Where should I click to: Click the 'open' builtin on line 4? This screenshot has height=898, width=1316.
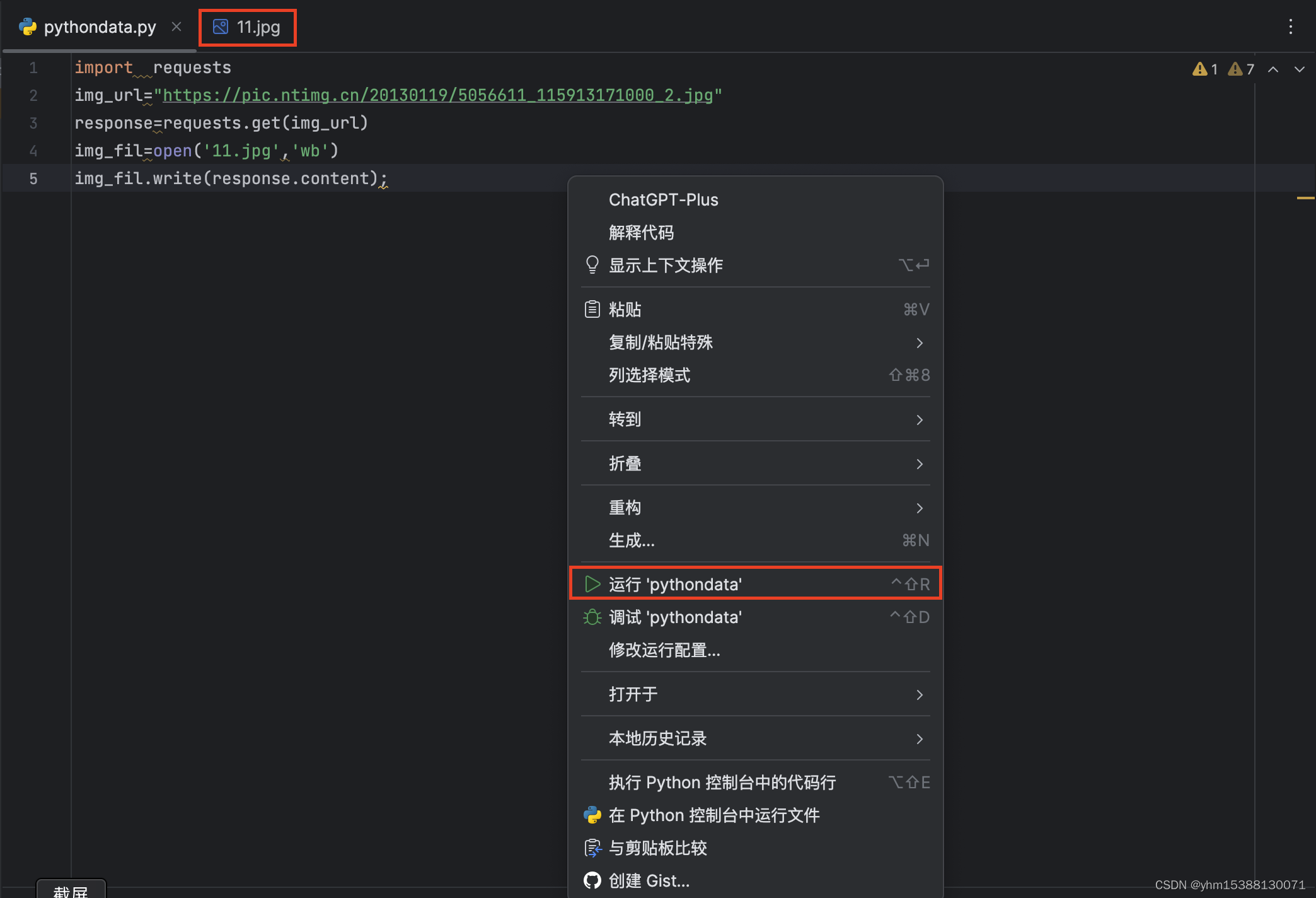coord(172,151)
